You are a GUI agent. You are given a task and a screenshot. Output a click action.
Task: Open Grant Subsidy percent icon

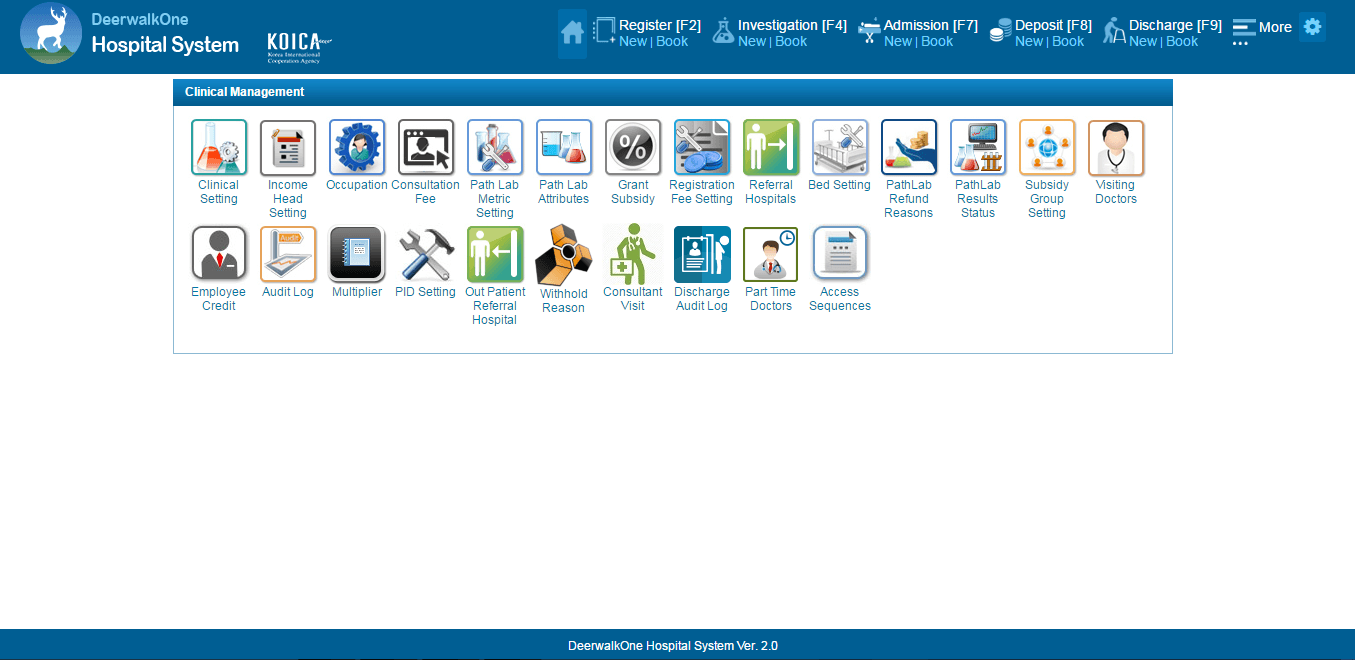633,148
